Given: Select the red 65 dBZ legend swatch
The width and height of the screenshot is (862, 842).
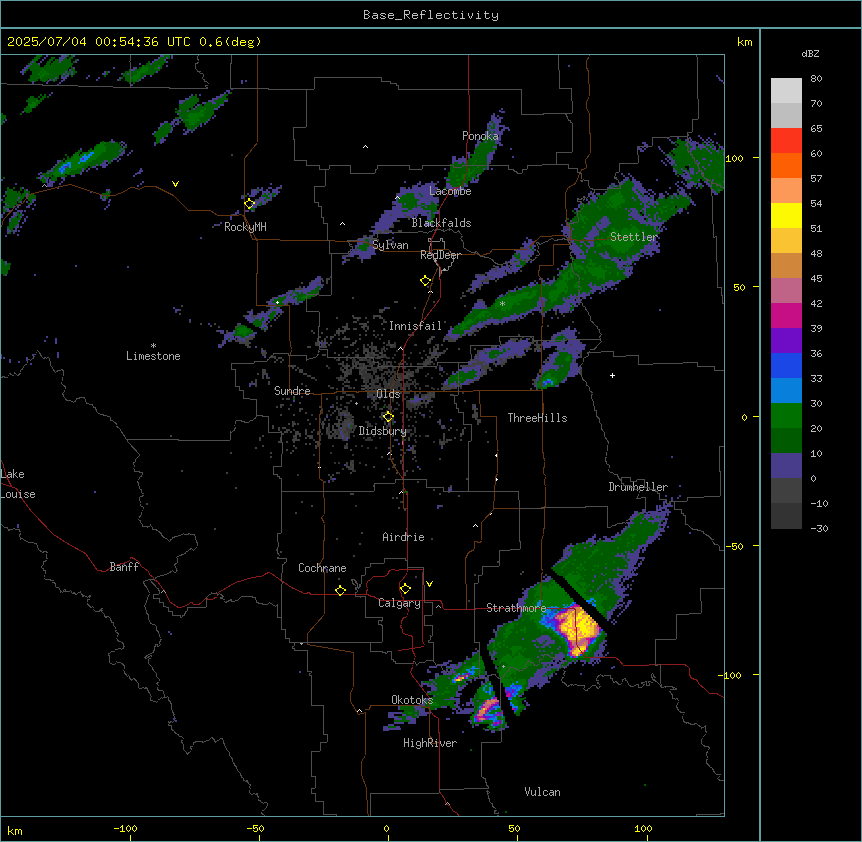Looking at the screenshot, I should click(x=786, y=141).
